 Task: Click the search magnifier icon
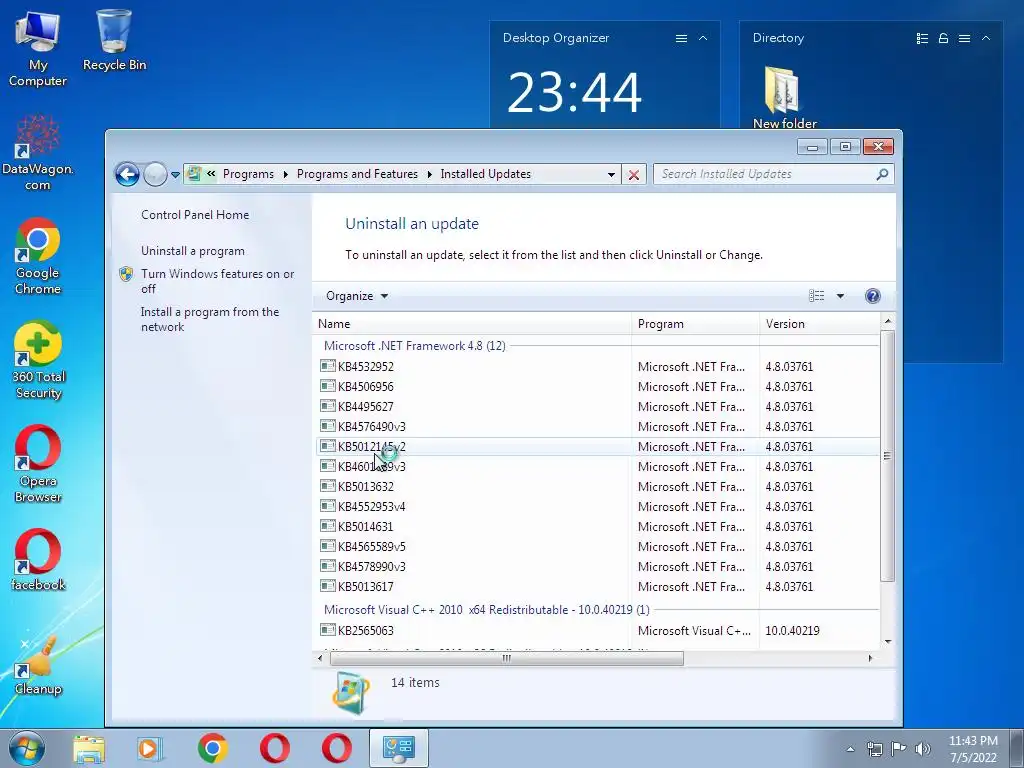[882, 174]
